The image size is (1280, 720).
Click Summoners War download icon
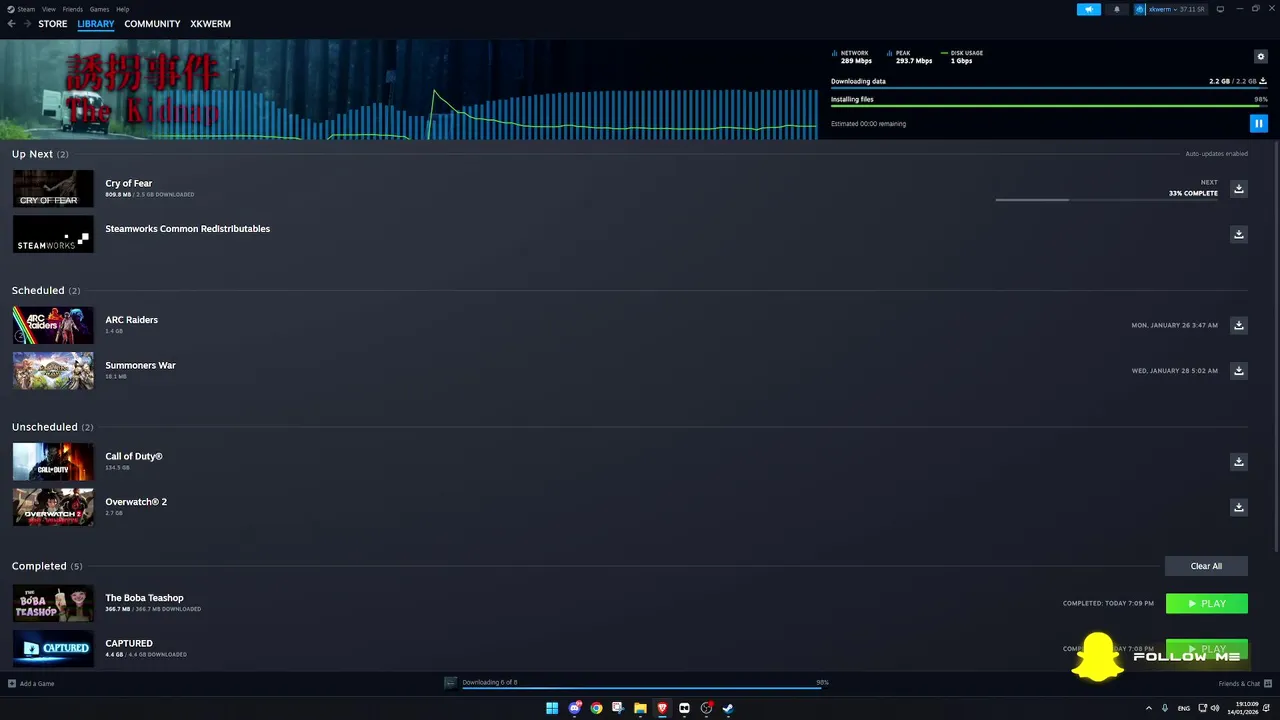[x=1239, y=371]
